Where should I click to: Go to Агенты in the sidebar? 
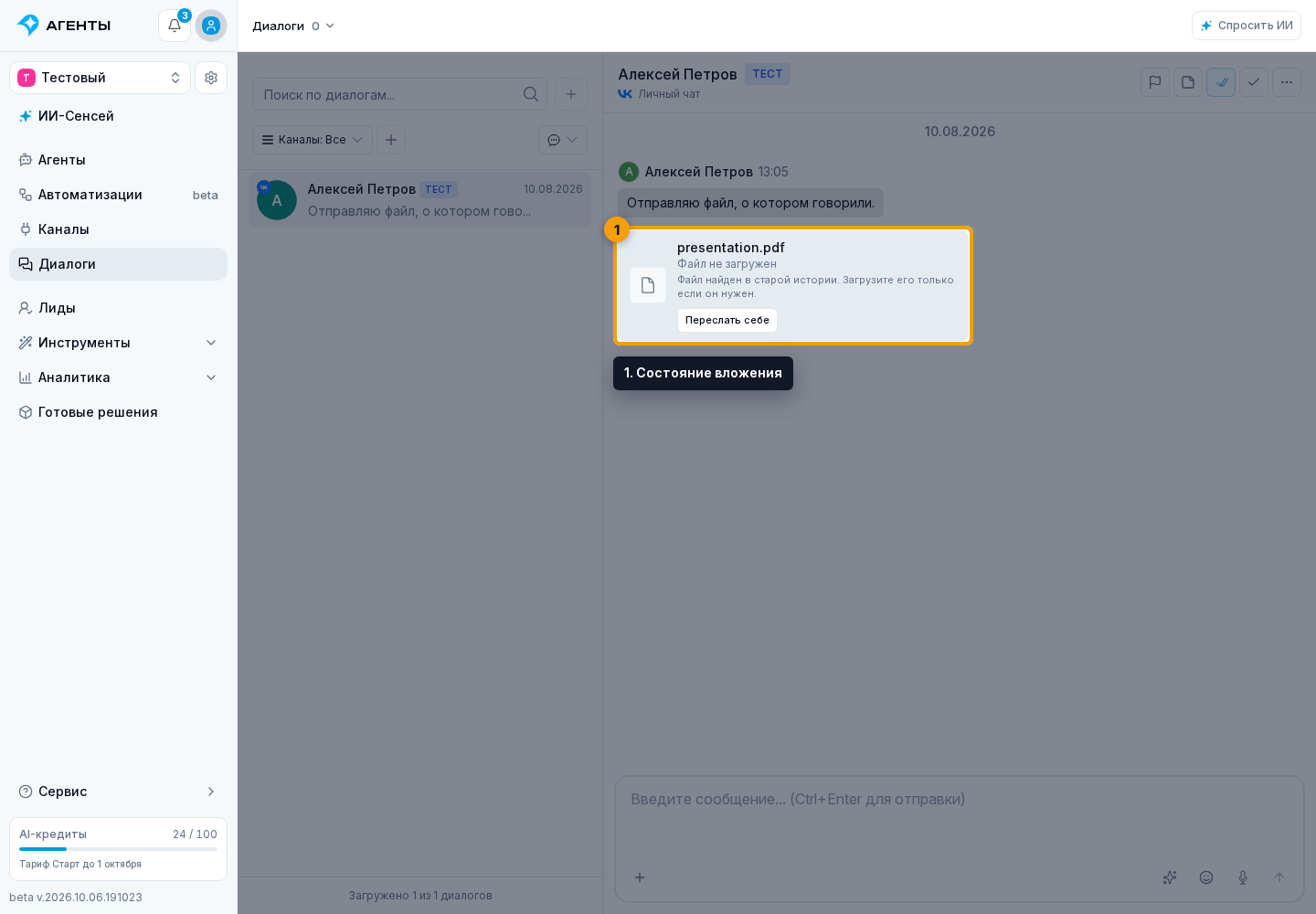click(118, 160)
